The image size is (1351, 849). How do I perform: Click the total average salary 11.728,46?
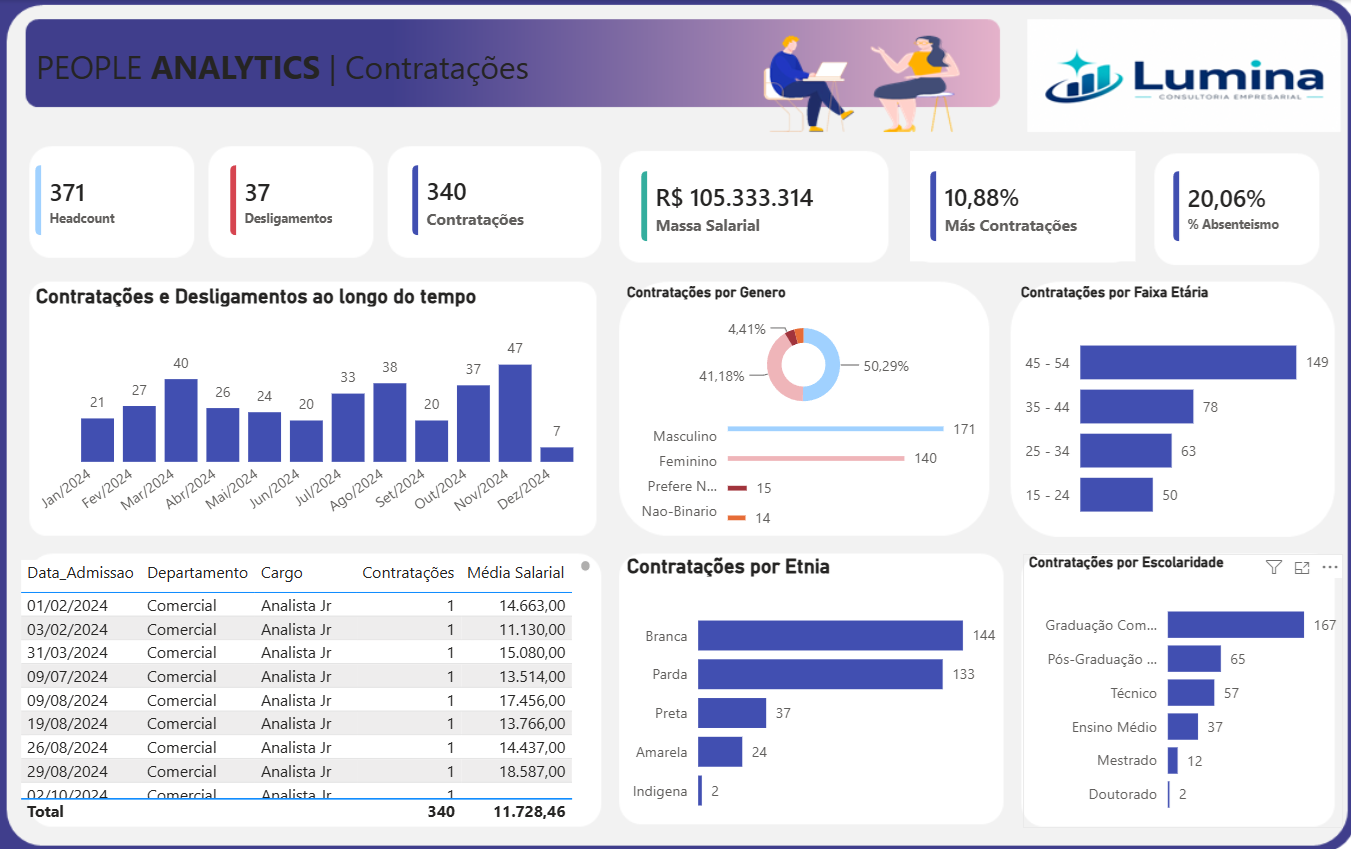coord(529,811)
